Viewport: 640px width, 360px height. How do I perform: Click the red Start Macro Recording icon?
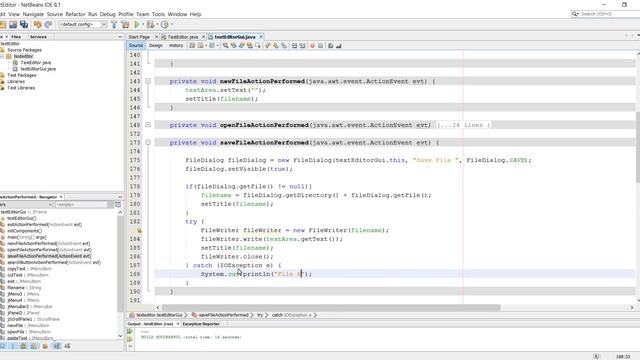point(312,46)
